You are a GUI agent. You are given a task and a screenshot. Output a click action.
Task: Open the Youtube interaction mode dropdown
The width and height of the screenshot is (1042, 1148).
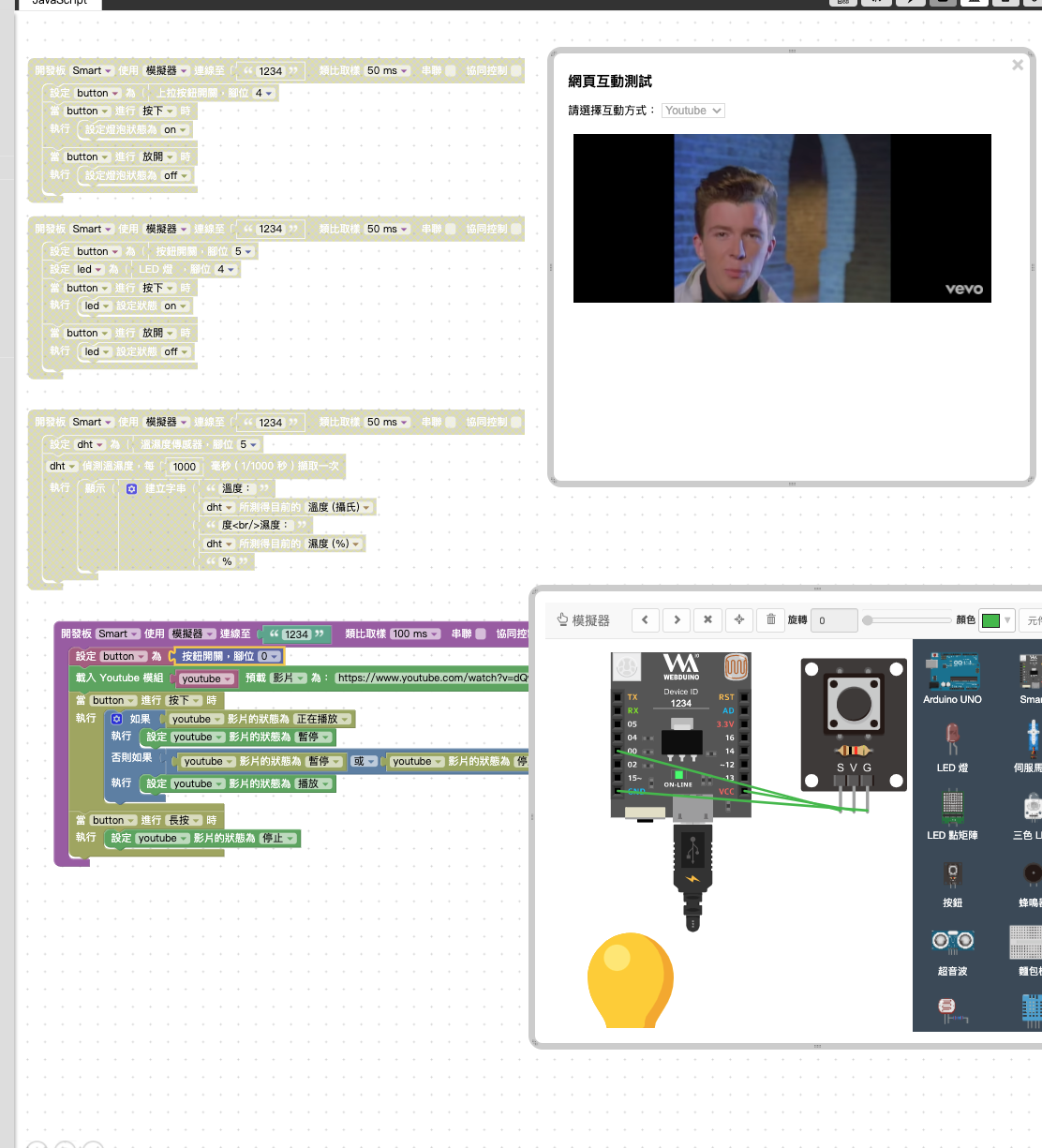692,111
